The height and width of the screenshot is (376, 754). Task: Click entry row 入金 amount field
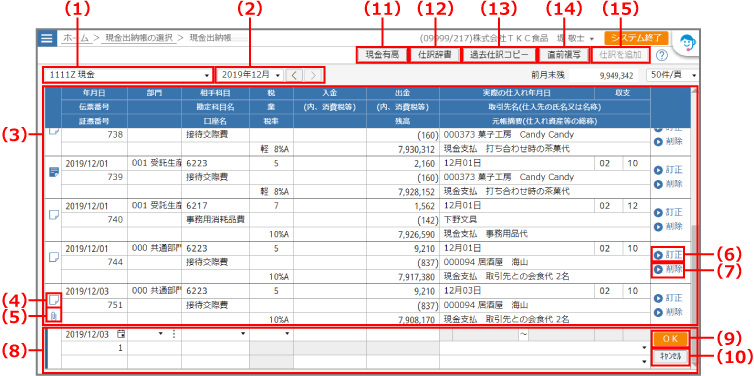330,334
